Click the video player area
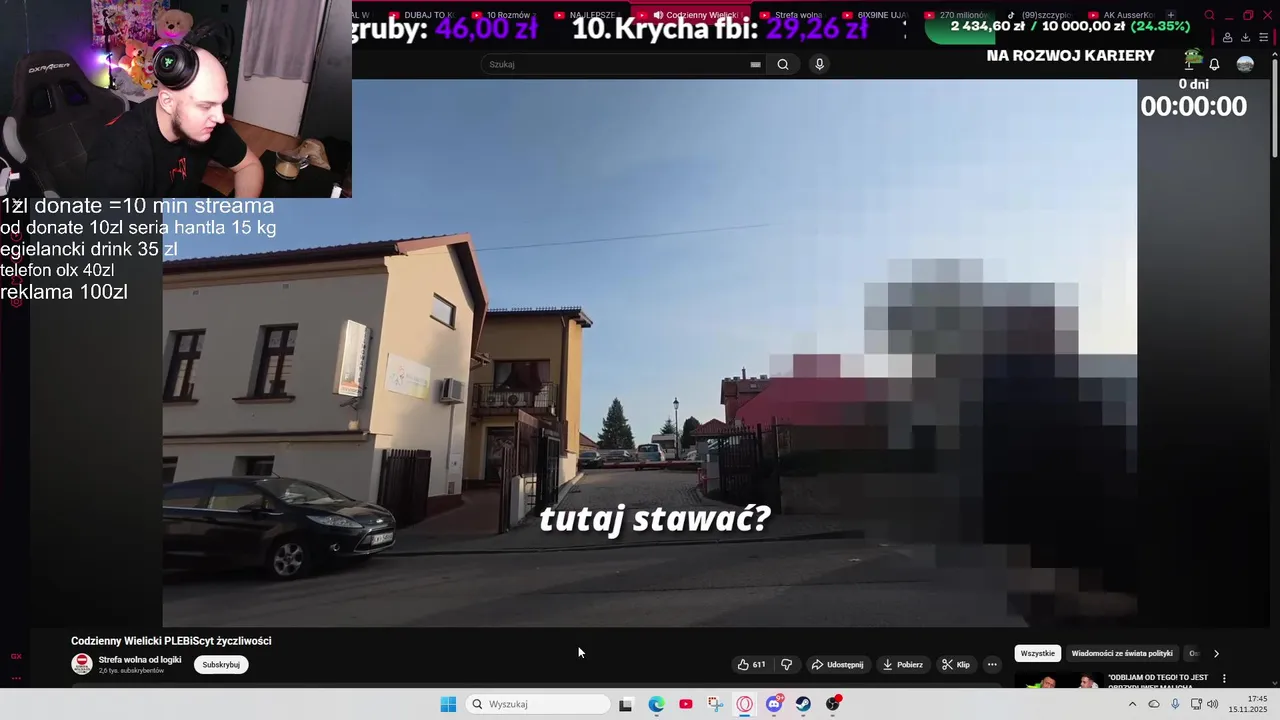 coord(649,353)
